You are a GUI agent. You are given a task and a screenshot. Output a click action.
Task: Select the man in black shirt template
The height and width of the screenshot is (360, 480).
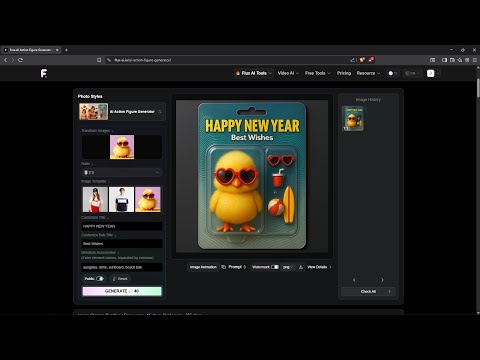[121, 199]
